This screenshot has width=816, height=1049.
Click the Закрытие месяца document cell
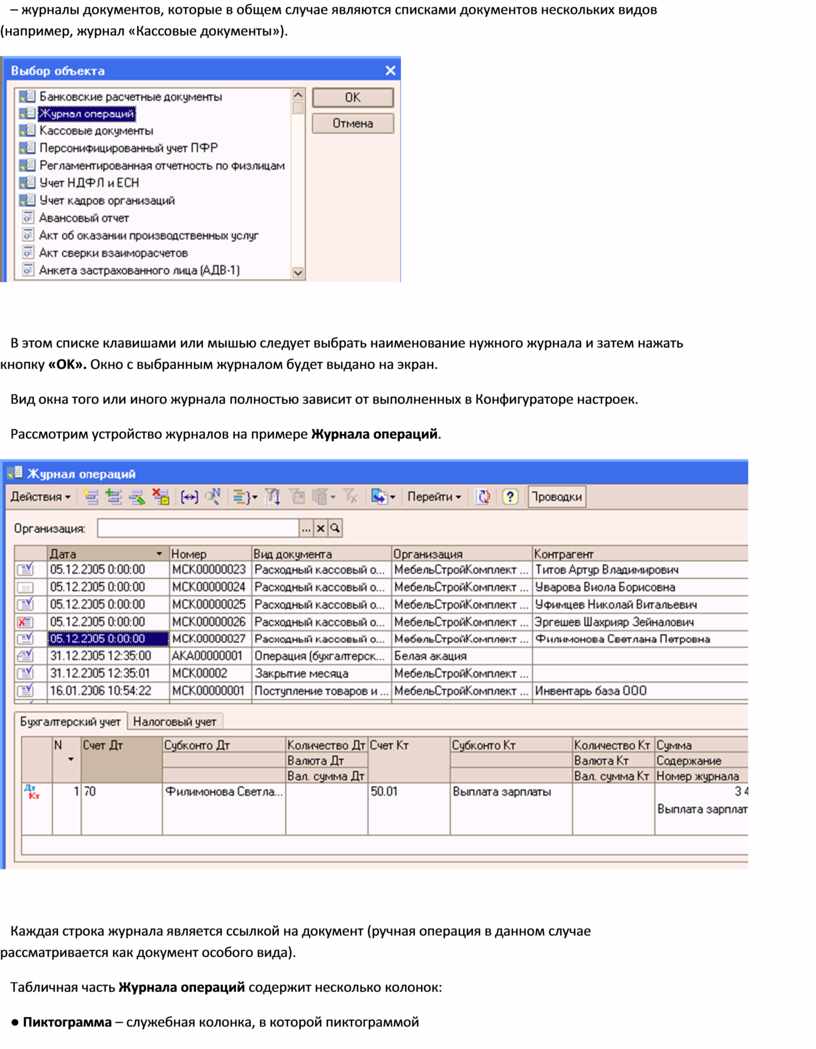point(321,674)
